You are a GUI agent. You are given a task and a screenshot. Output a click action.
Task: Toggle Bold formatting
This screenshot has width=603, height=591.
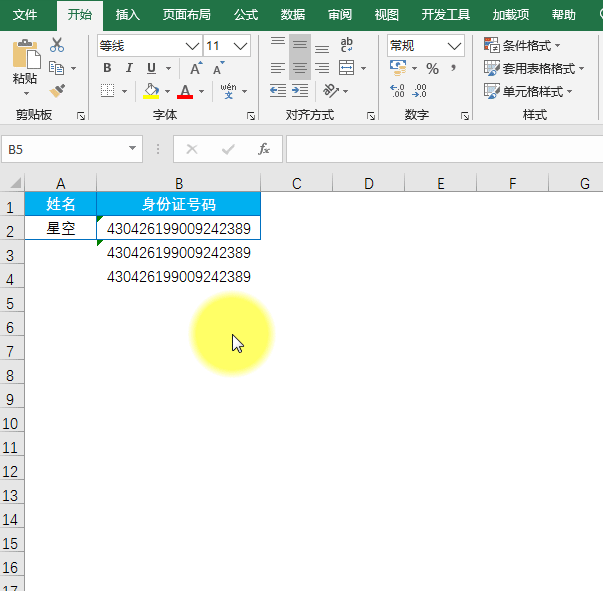[107, 68]
